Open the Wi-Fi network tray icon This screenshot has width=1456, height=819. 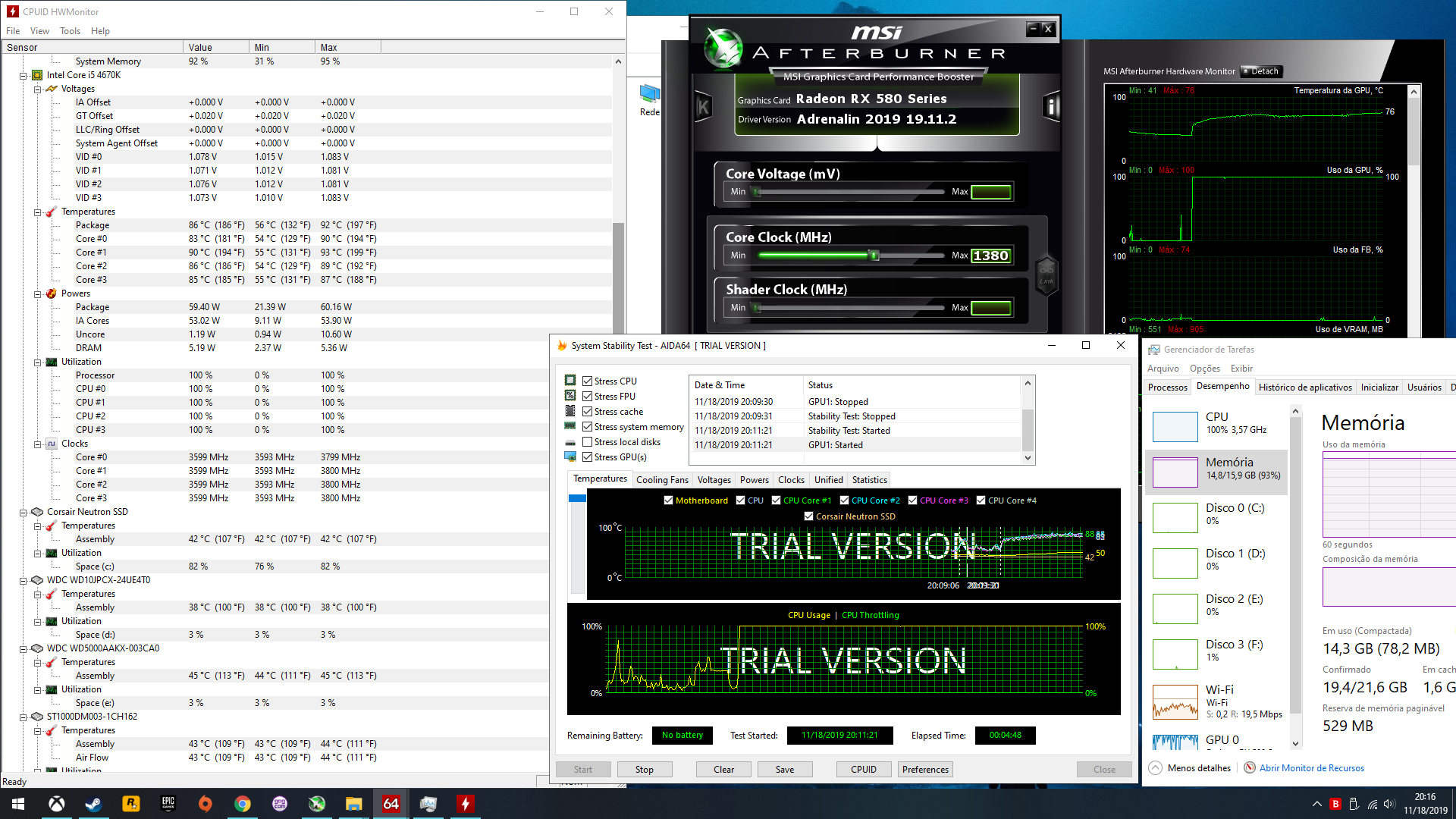click(1373, 804)
